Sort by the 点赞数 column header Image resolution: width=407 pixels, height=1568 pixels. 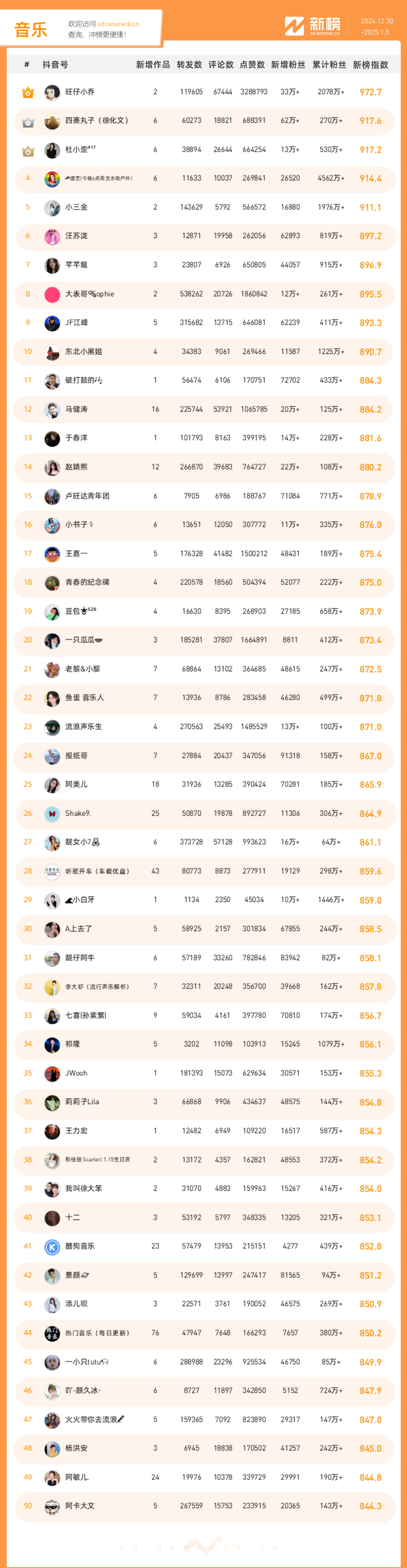click(x=252, y=65)
